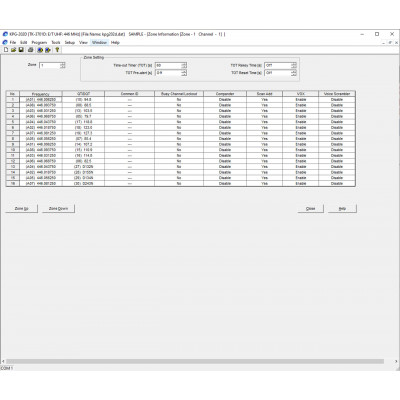Image resolution: width=400 pixels, height=400 pixels.
Task: Save data with the floppy disk icon
Action: point(21,50)
